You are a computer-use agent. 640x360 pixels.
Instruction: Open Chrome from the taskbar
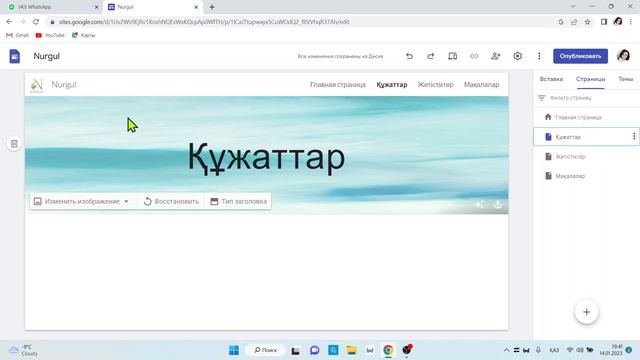pos(388,350)
